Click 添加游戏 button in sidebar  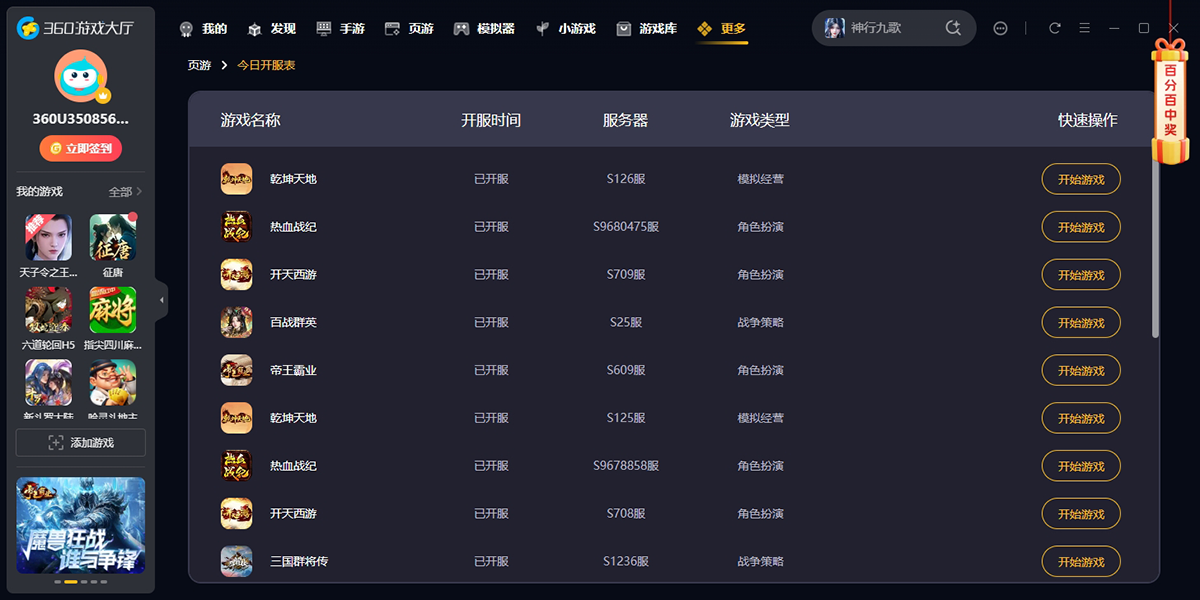click(81, 443)
